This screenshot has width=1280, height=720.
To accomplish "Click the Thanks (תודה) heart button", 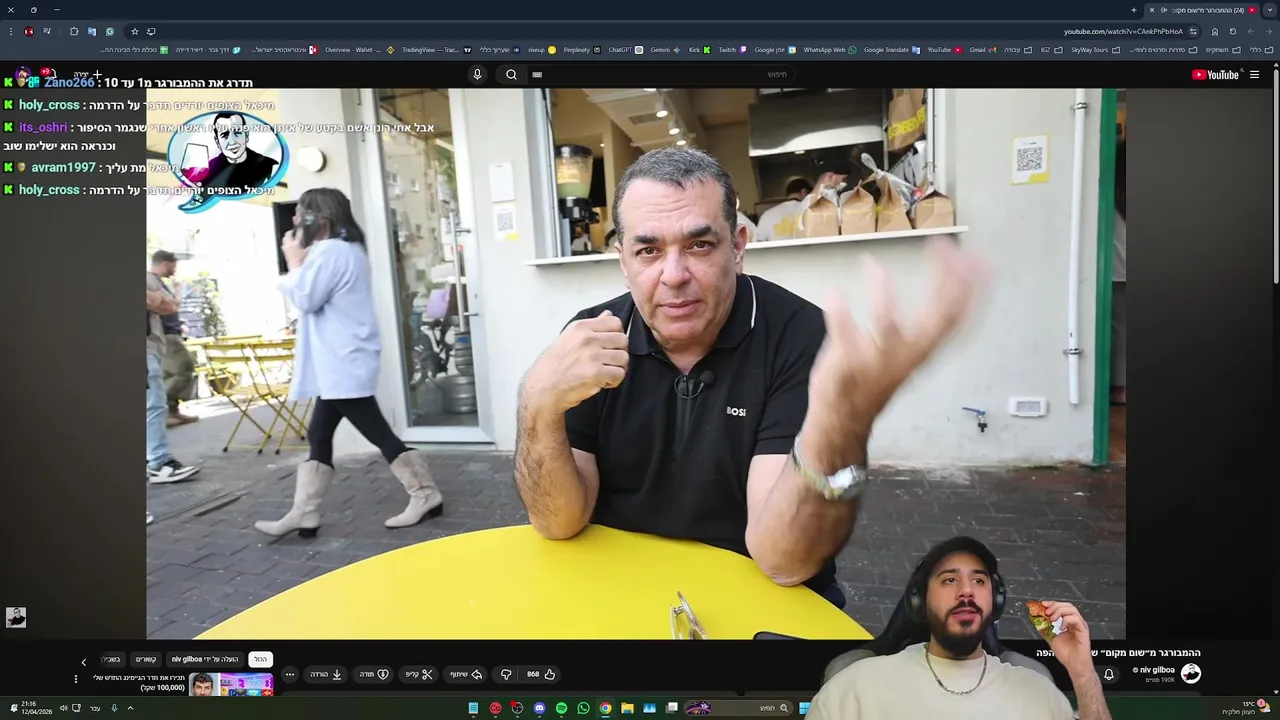I will click(374, 674).
